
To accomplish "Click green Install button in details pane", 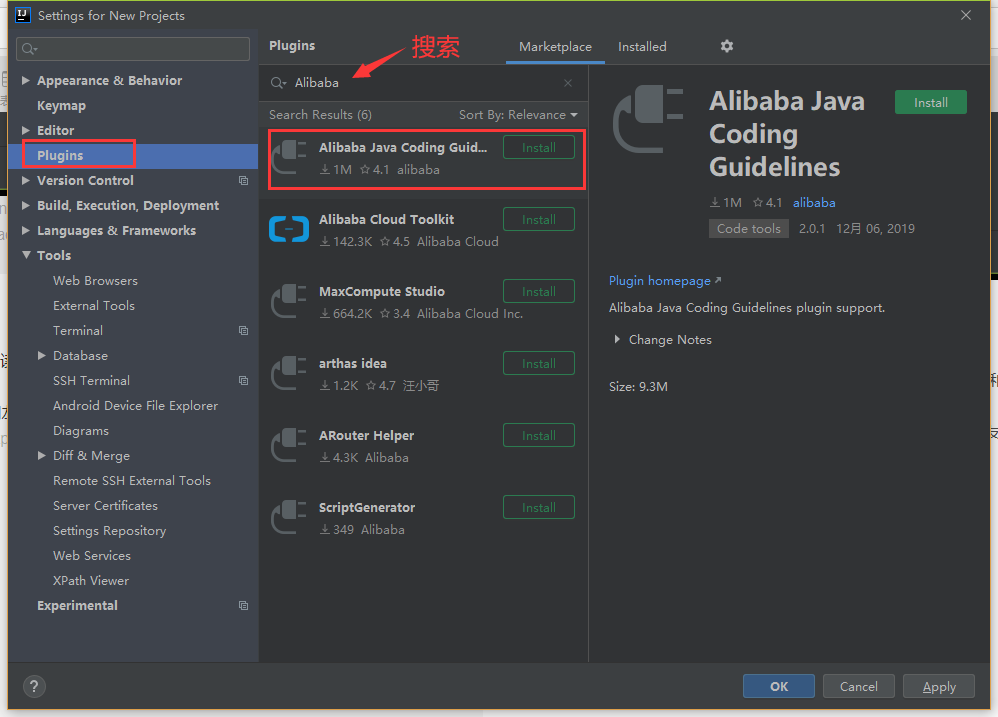I will pyautogui.click(x=931, y=102).
